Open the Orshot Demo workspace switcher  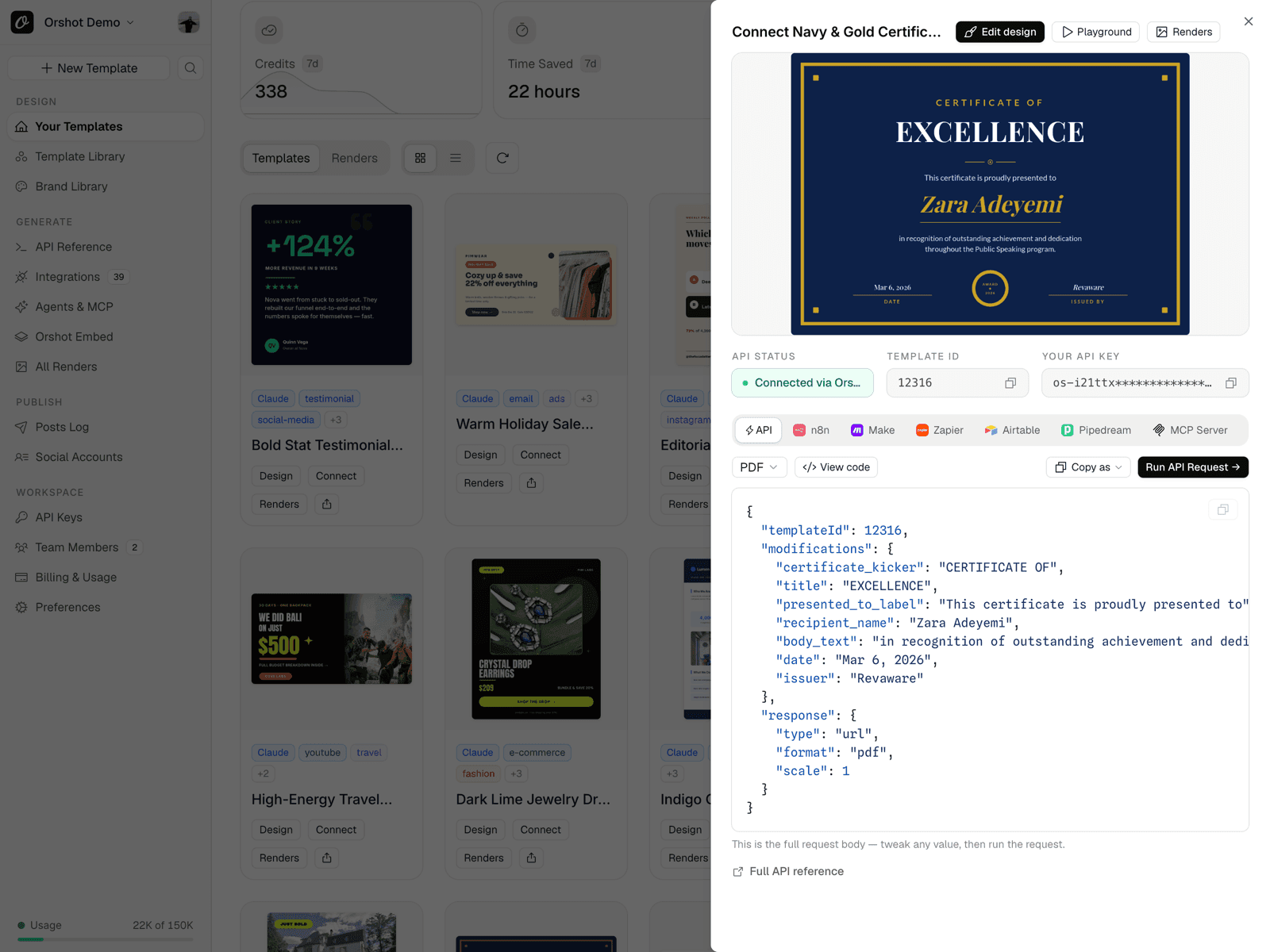[x=89, y=22]
